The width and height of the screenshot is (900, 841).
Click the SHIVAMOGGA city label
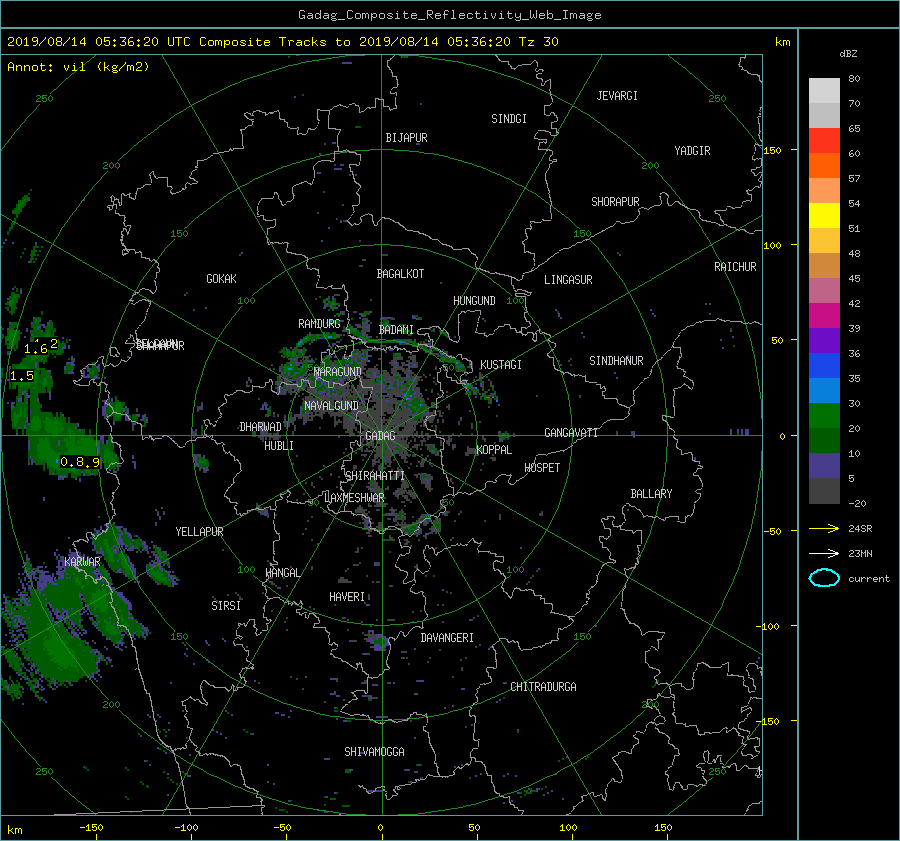click(374, 751)
